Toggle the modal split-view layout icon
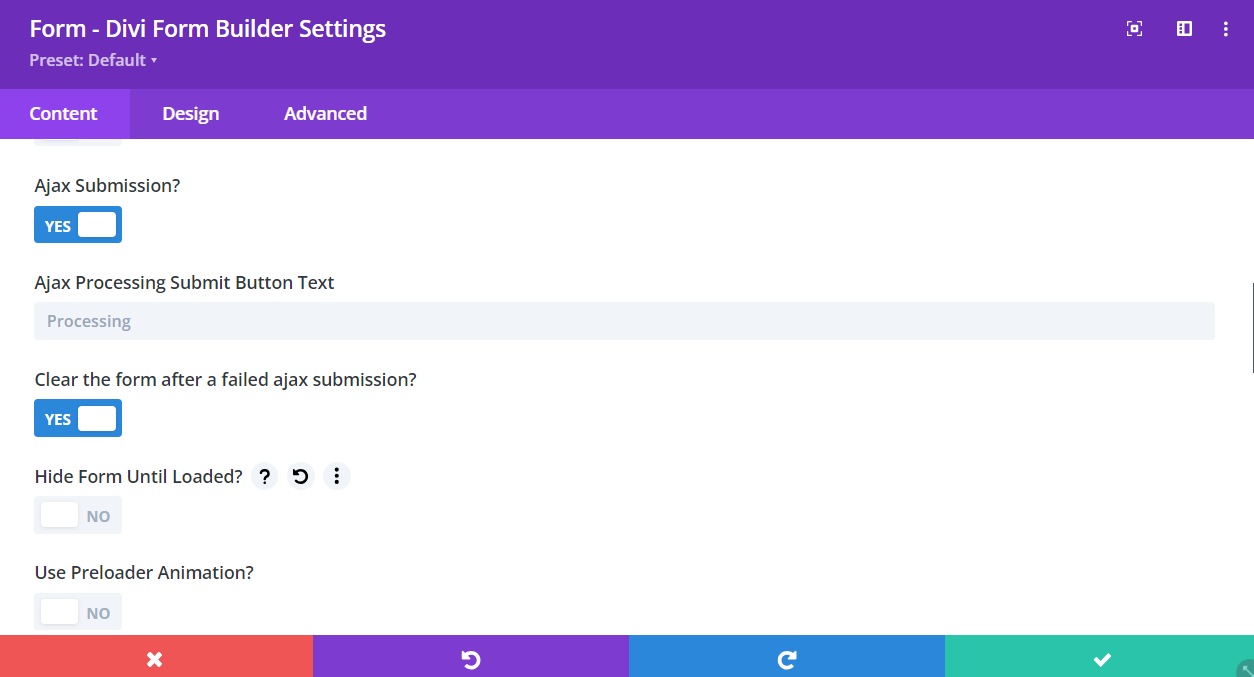The width and height of the screenshot is (1254, 677). (1183, 28)
